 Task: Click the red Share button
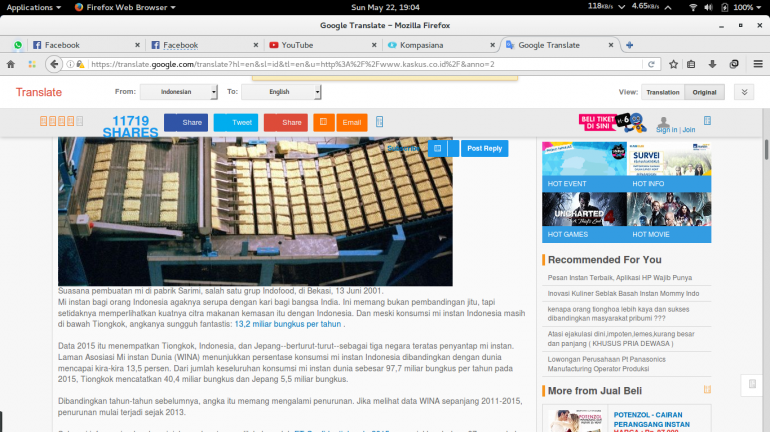(286, 122)
